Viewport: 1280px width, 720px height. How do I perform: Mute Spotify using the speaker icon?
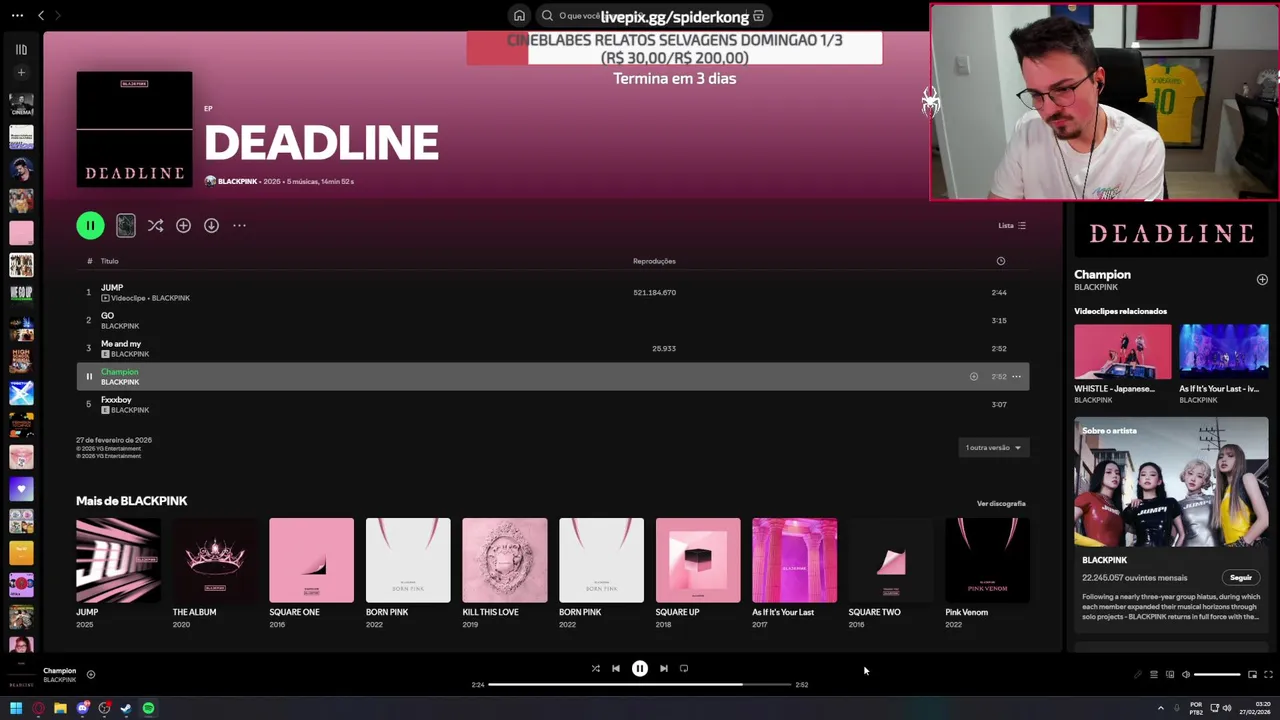click(x=1186, y=675)
